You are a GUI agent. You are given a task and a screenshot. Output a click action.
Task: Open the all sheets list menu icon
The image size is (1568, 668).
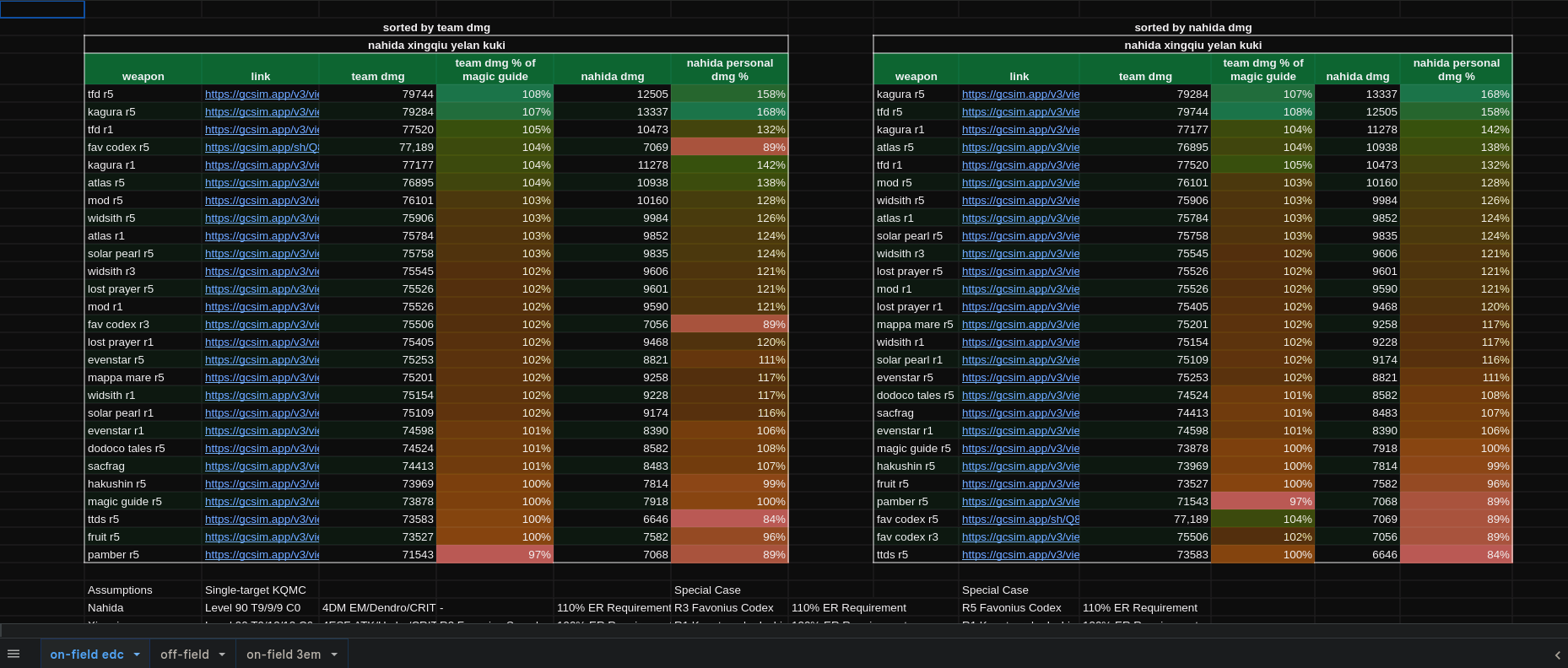14,654
